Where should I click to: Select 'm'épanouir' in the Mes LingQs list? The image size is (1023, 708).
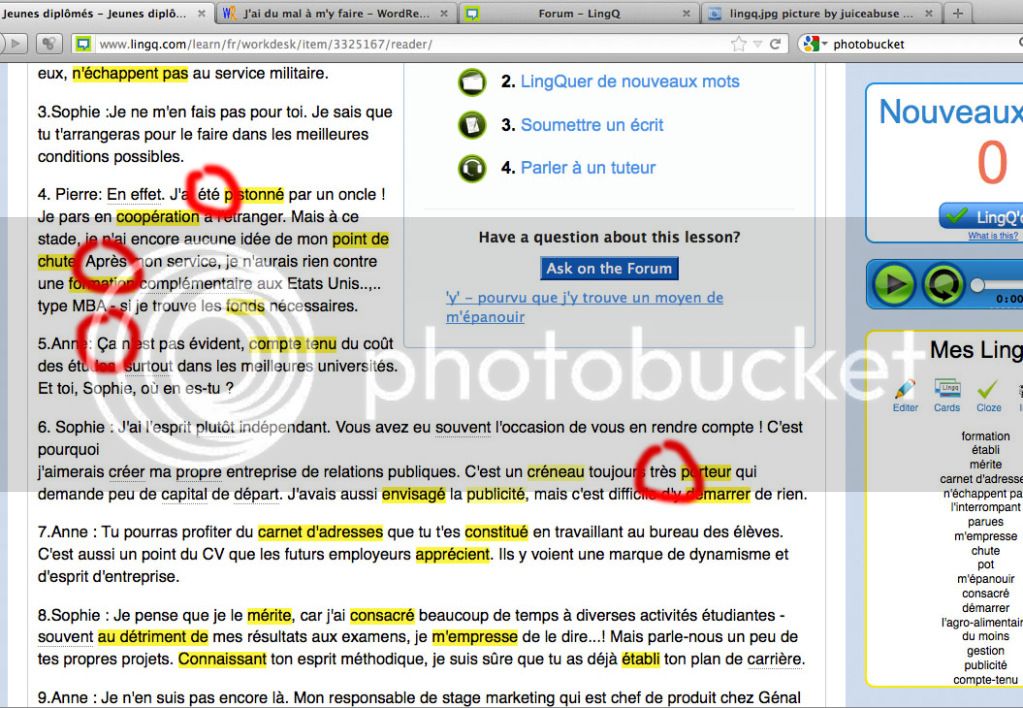click(x=985, y=579)
